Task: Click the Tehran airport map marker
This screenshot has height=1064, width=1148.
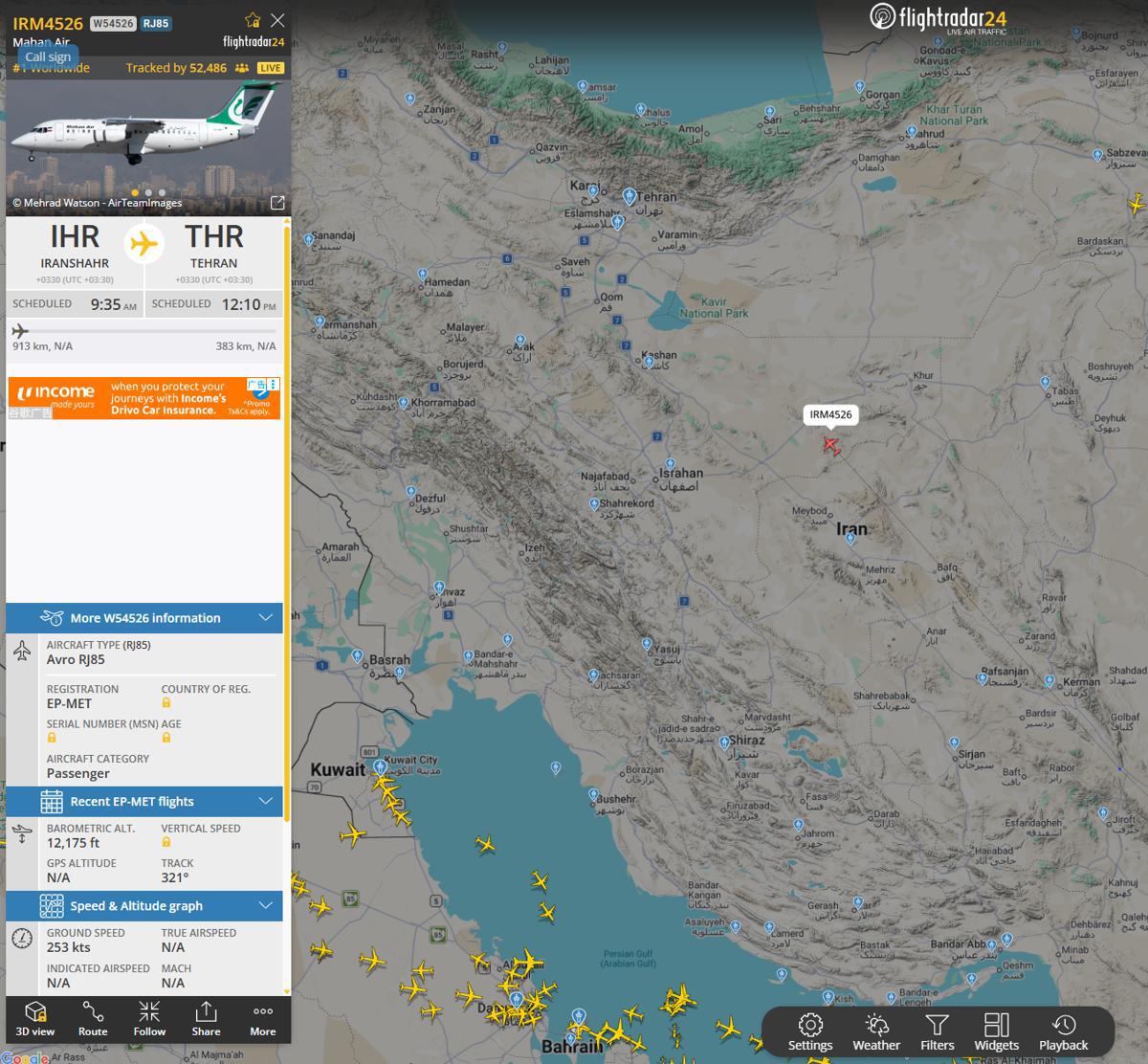Action: pyautogui.click(x=629, y=196)
